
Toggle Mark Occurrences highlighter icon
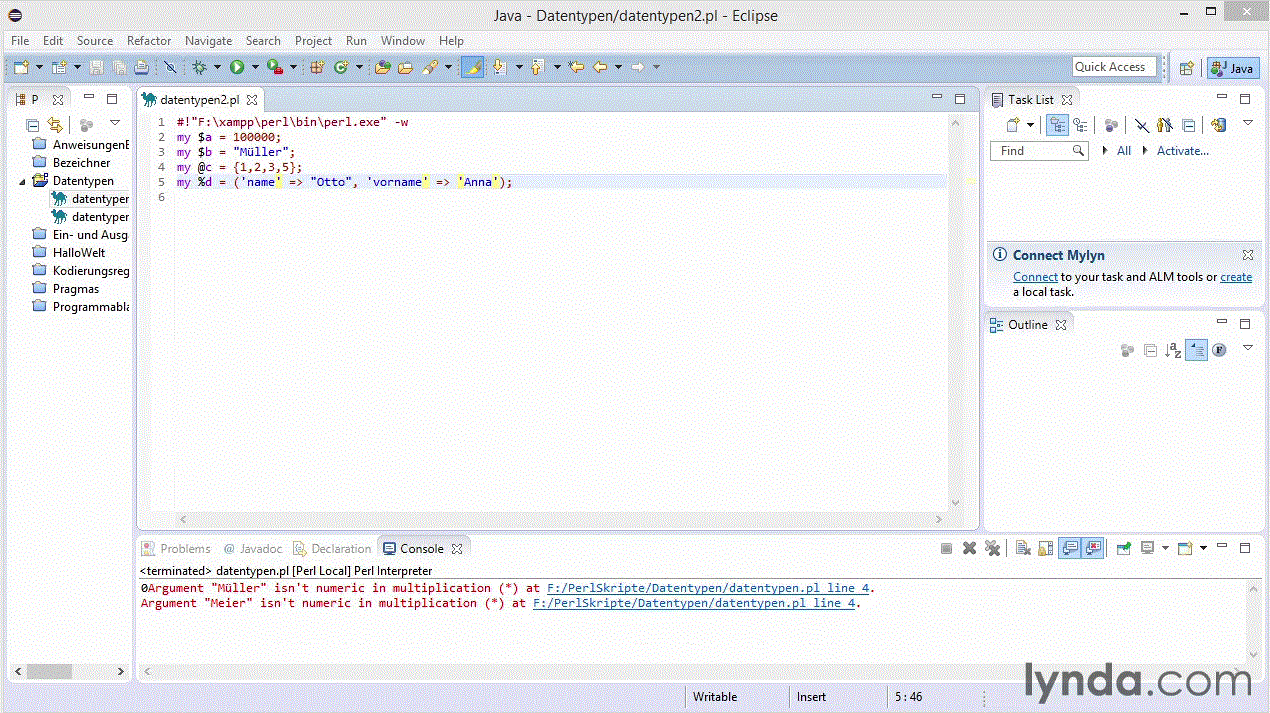pos(473,67)
